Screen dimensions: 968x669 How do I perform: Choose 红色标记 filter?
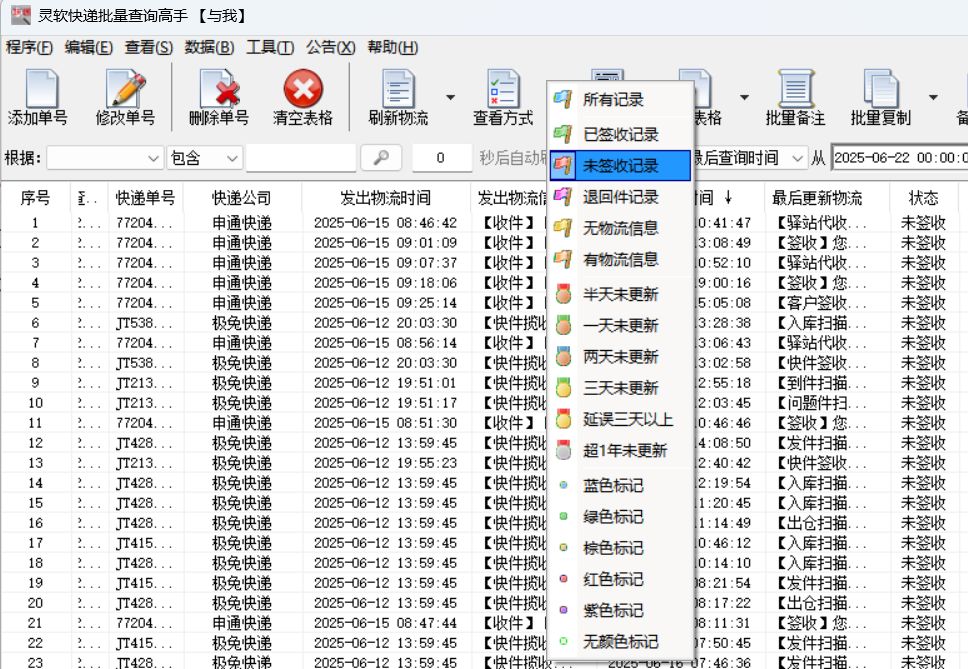pos(620,579)
